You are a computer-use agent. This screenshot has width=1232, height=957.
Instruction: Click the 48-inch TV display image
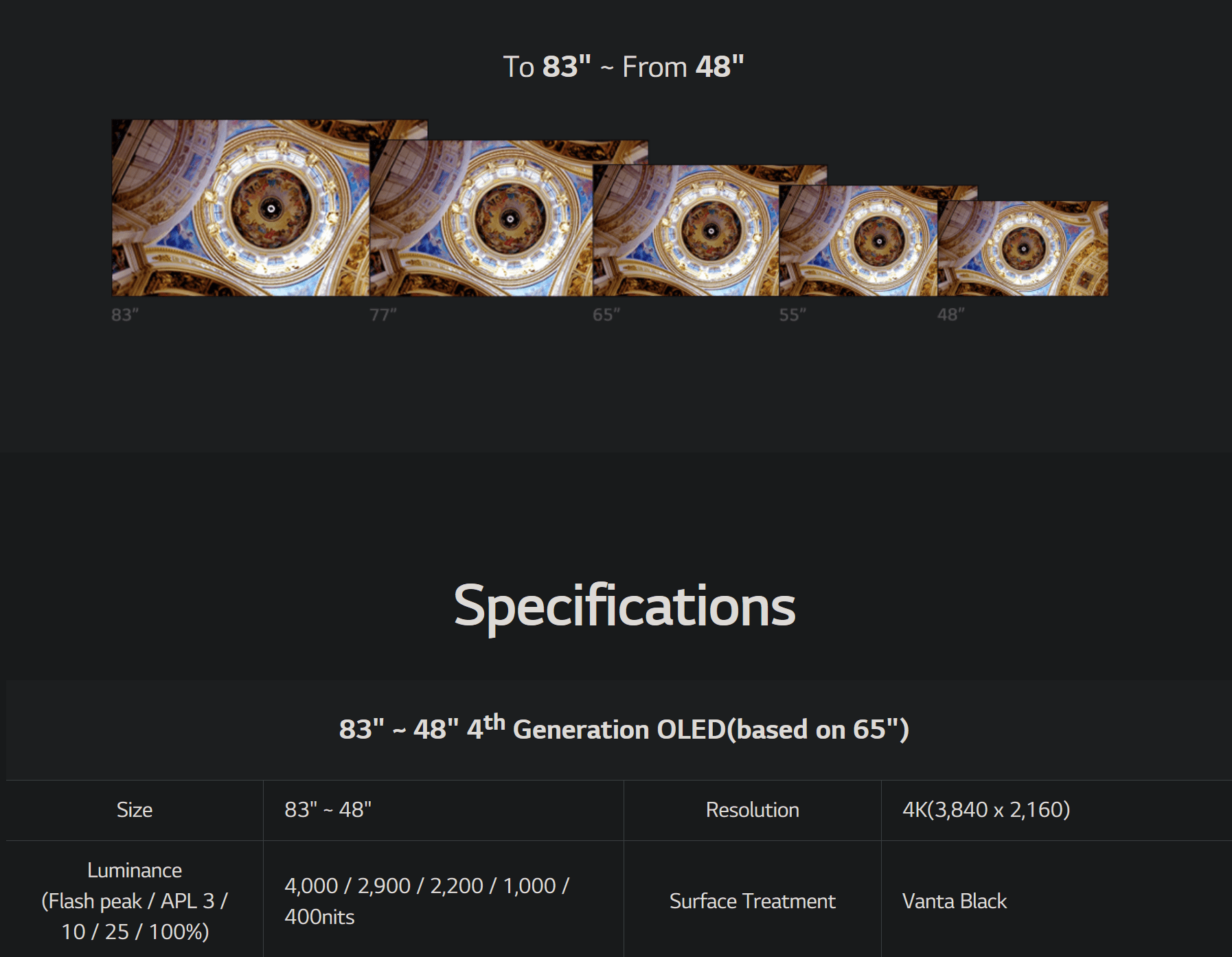pyautogui.click(x=1023, y=249)
